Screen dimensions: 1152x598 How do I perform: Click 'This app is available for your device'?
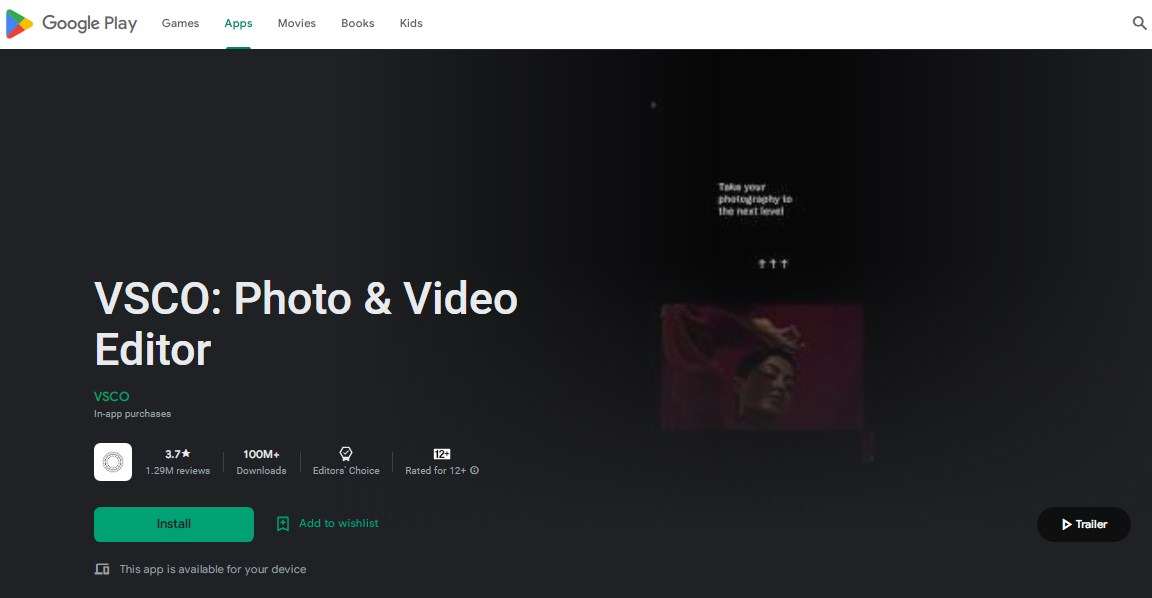coord(213,569)
